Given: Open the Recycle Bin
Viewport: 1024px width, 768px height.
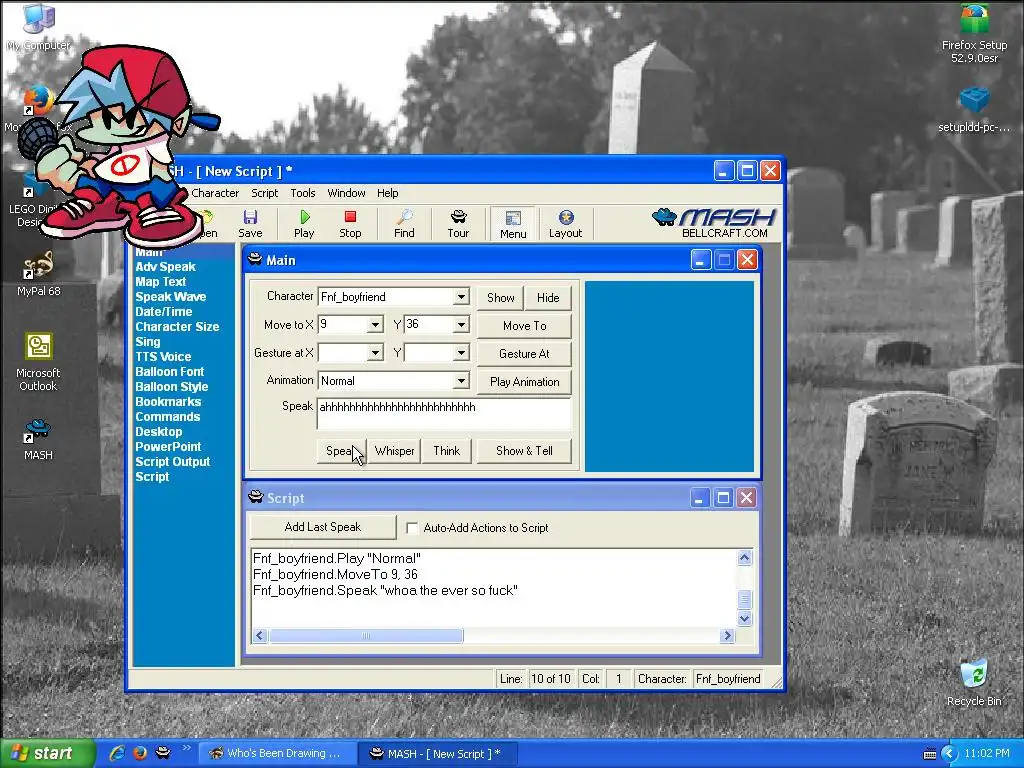Looking at the screenshot, I should tap(974, 683).
